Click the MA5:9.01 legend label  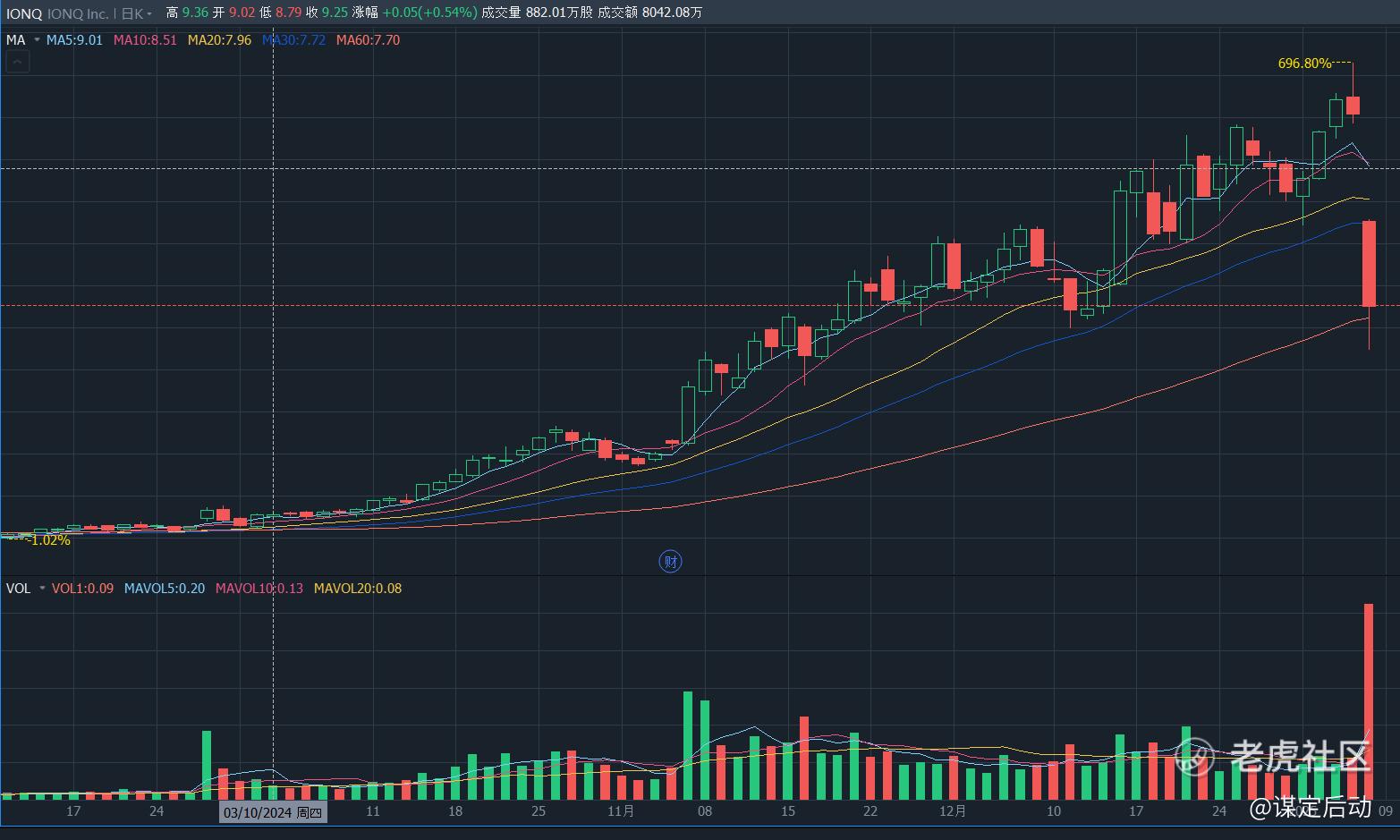[x=74, y=40]
